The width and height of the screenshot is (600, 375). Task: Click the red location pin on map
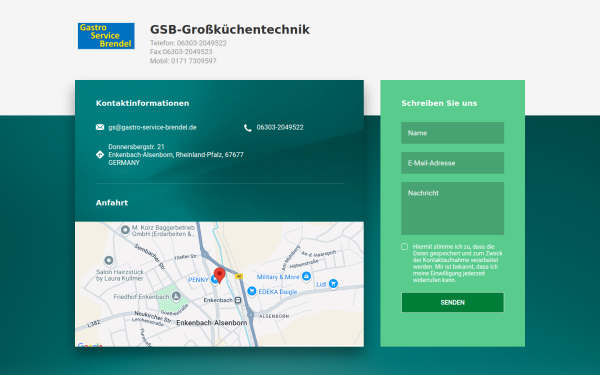pyautogui.click(x=219, y=275)
